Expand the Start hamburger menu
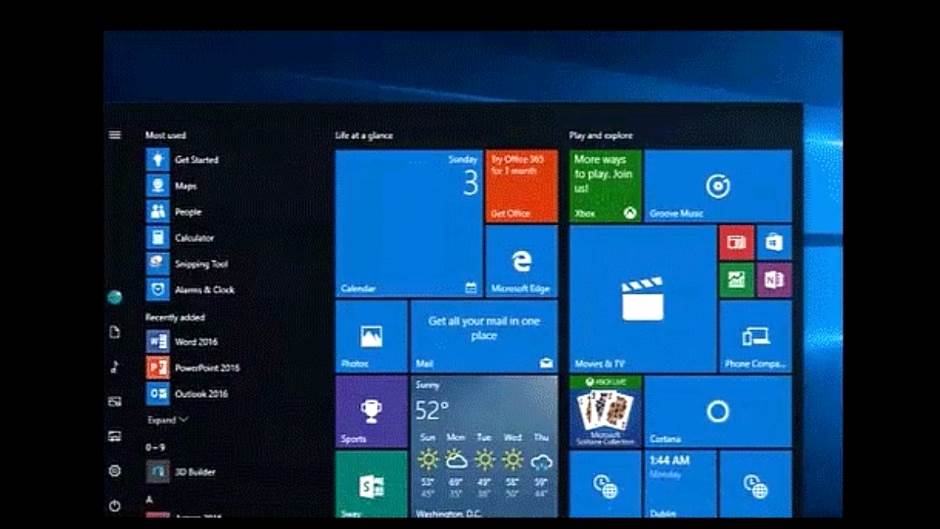The image size is (940, 529). click(115, 135)
